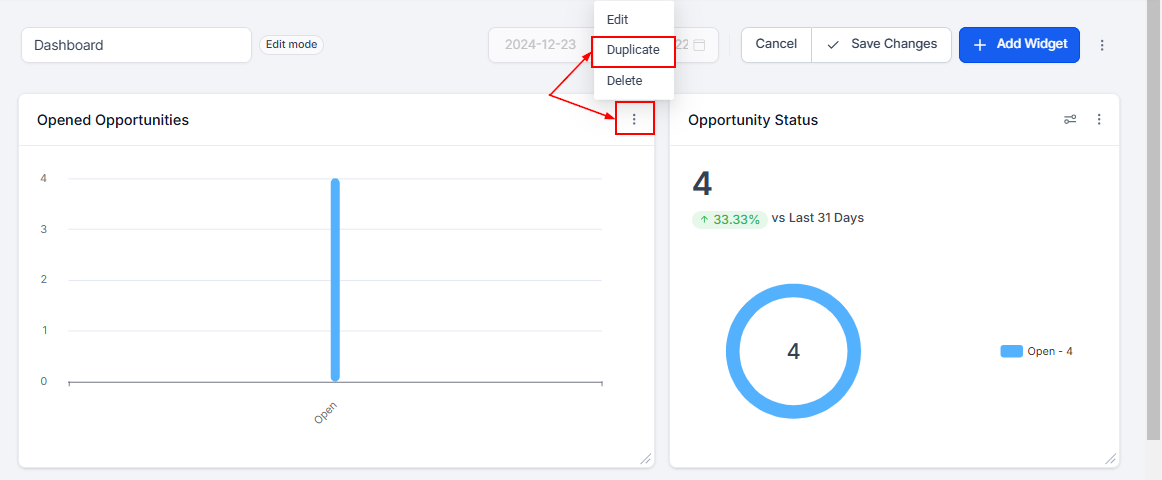Click the 'vs Last 31 Days' text
This screenshot has height=480, width=1162.
[817, 218]
